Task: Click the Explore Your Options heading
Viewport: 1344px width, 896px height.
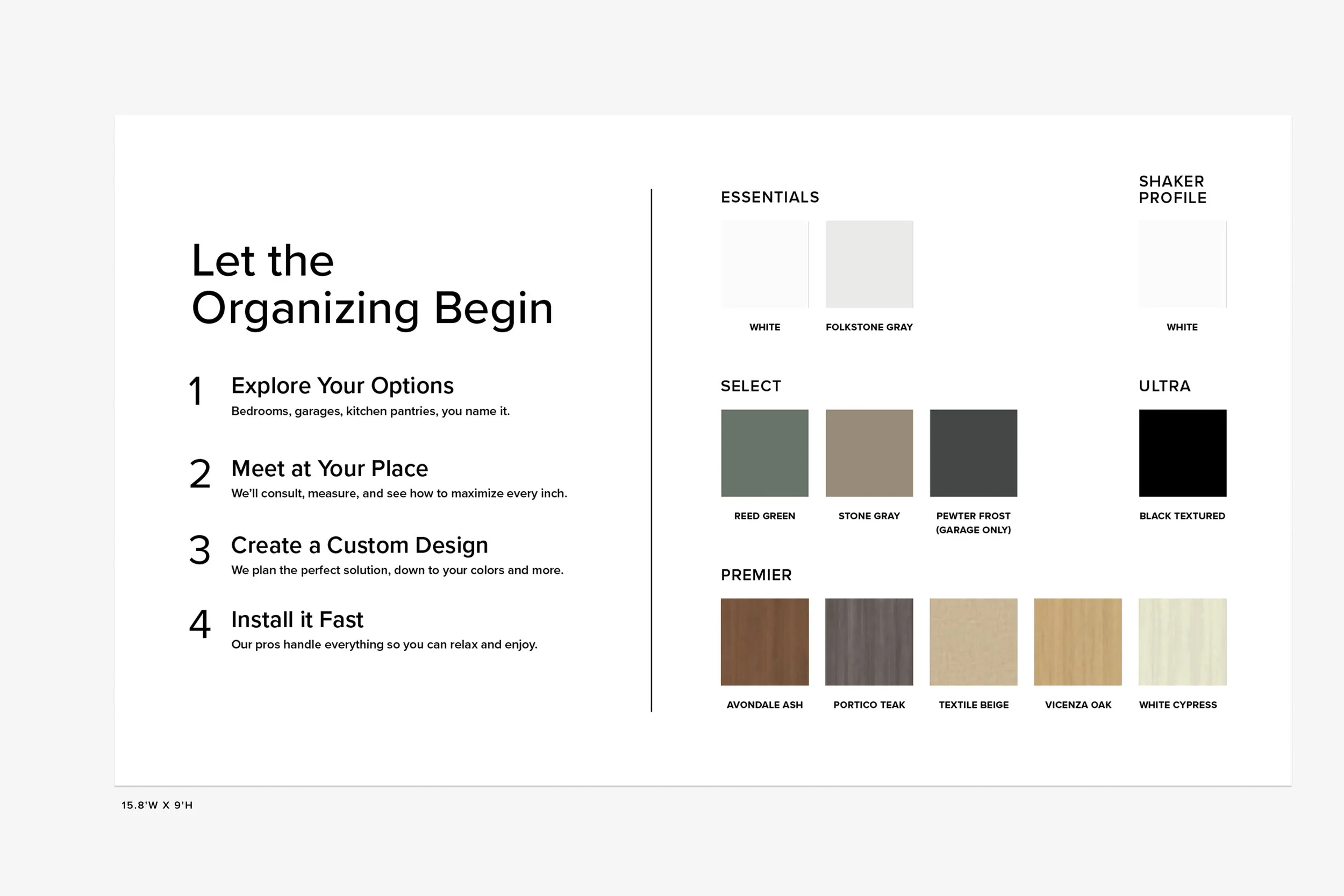Action: coord(342,386)
